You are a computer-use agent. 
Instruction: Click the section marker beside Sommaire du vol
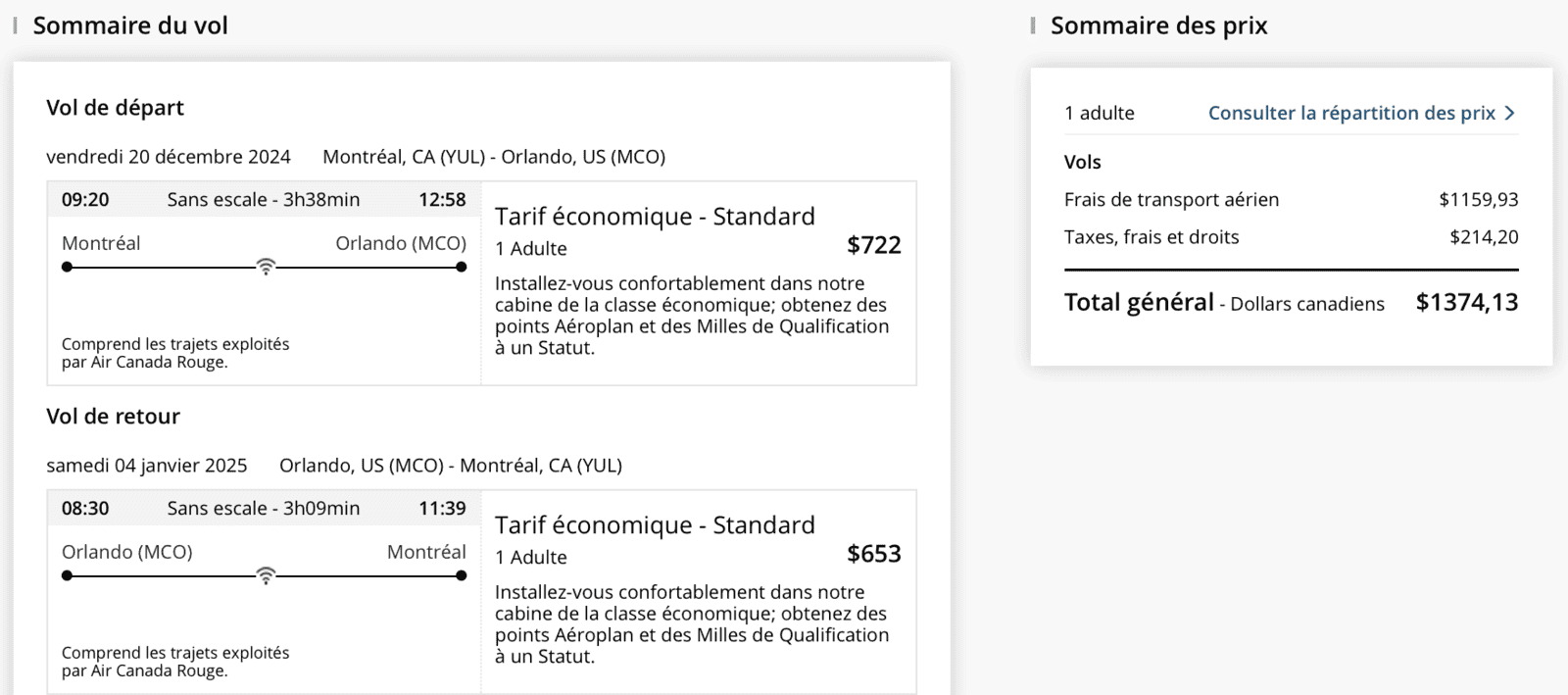pos(14,25)
